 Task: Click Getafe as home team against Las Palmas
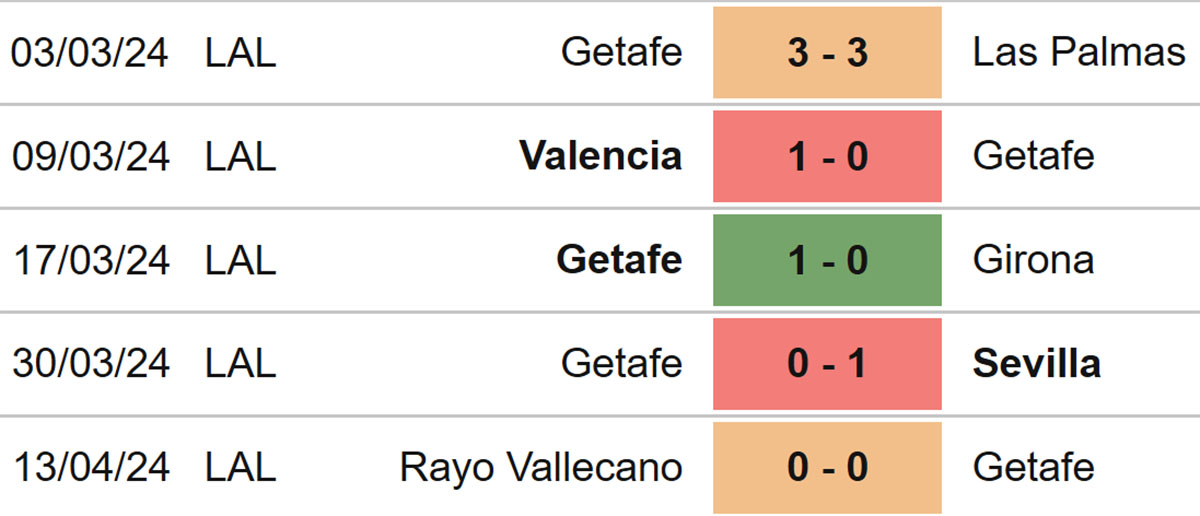621,53
